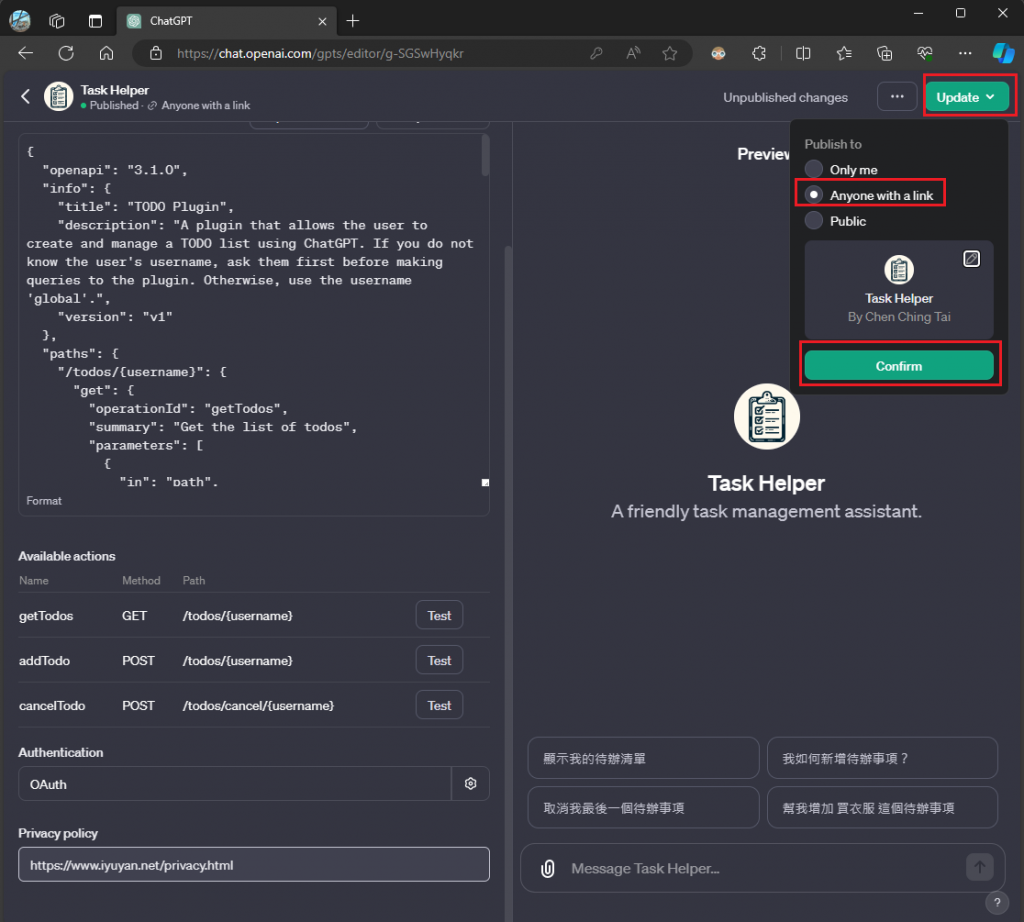Open browser settings and more menu
This screenshot has width=1024, height=922.
(965, 54)
